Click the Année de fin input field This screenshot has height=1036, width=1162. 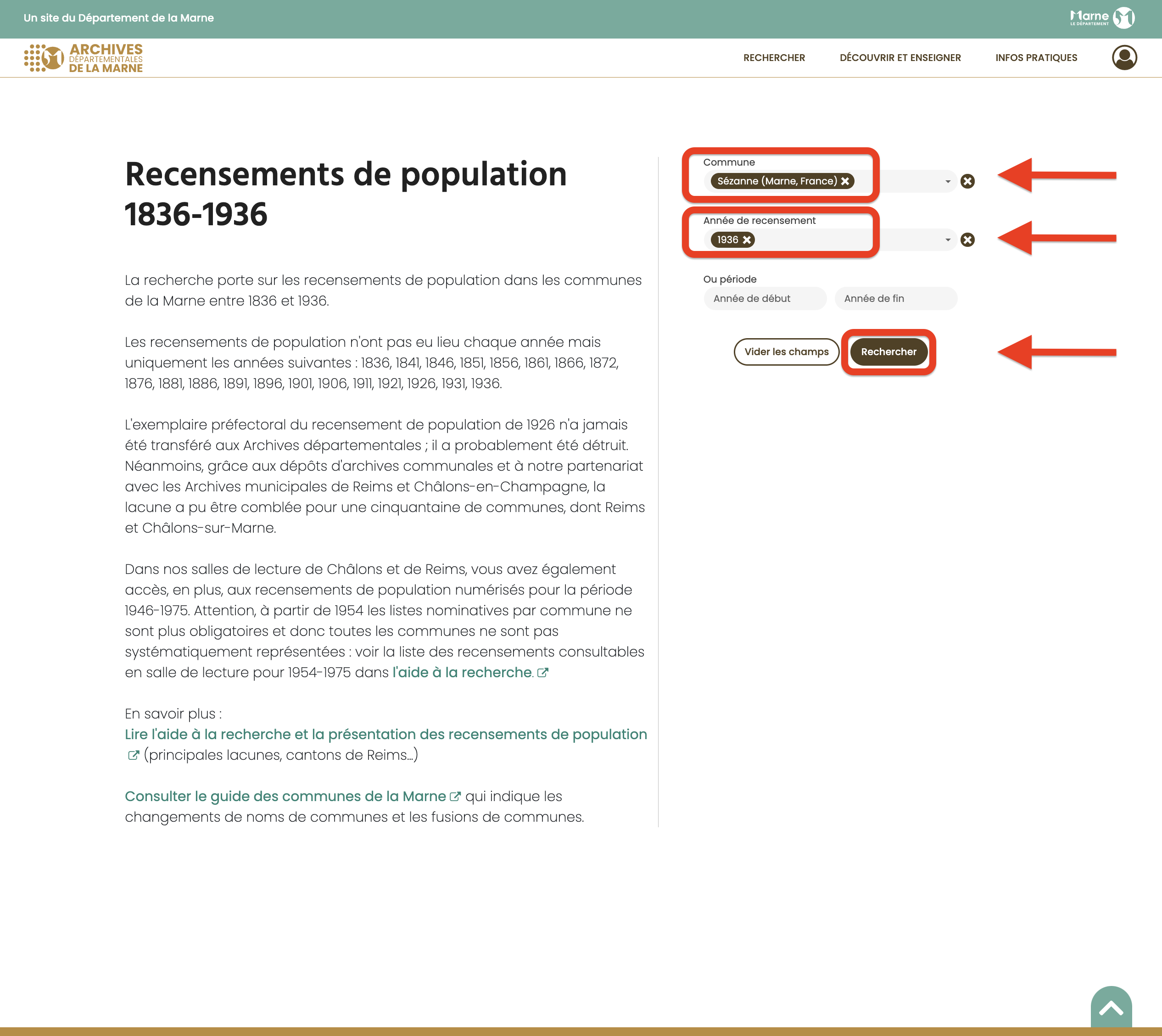click(x=895, y=298)
